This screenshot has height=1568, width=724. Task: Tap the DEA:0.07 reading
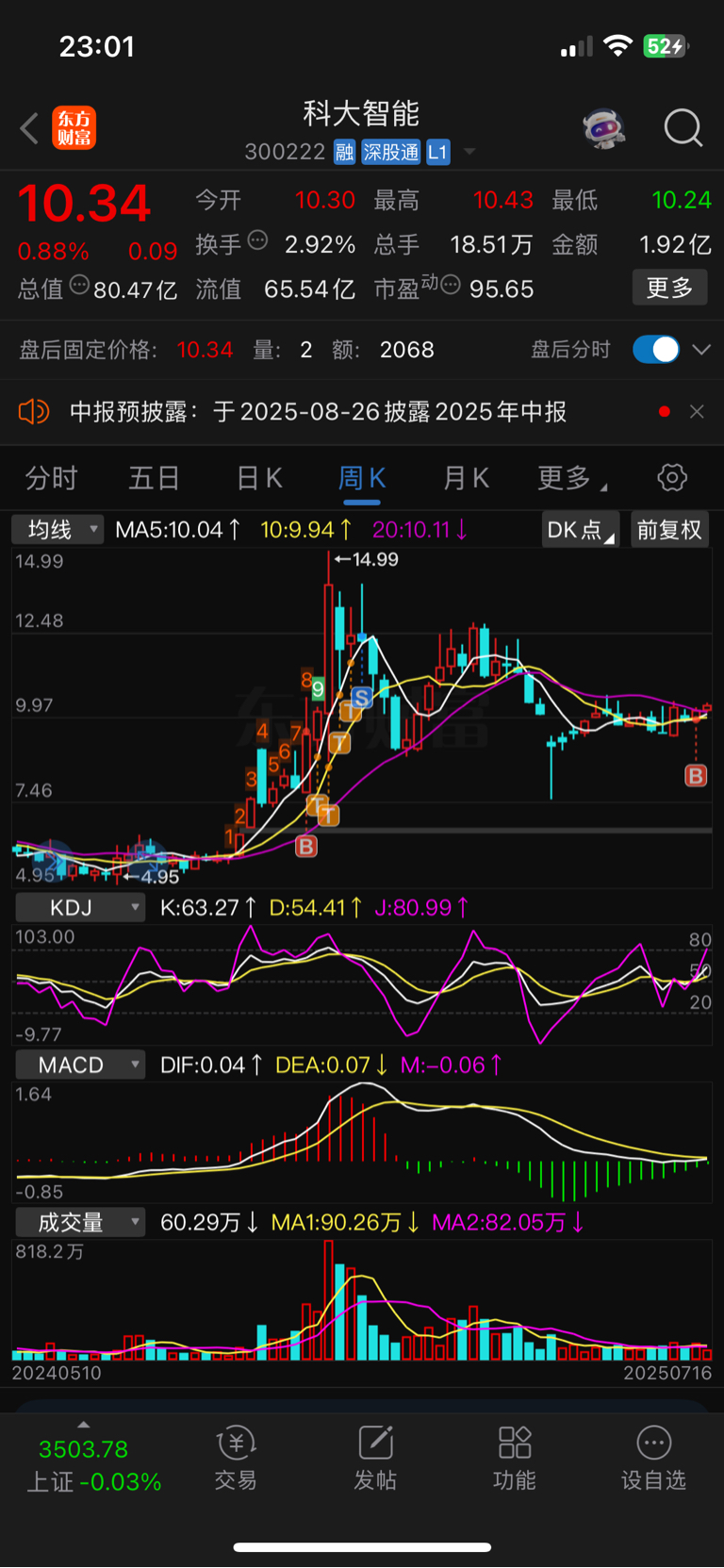pos(331,1065)
